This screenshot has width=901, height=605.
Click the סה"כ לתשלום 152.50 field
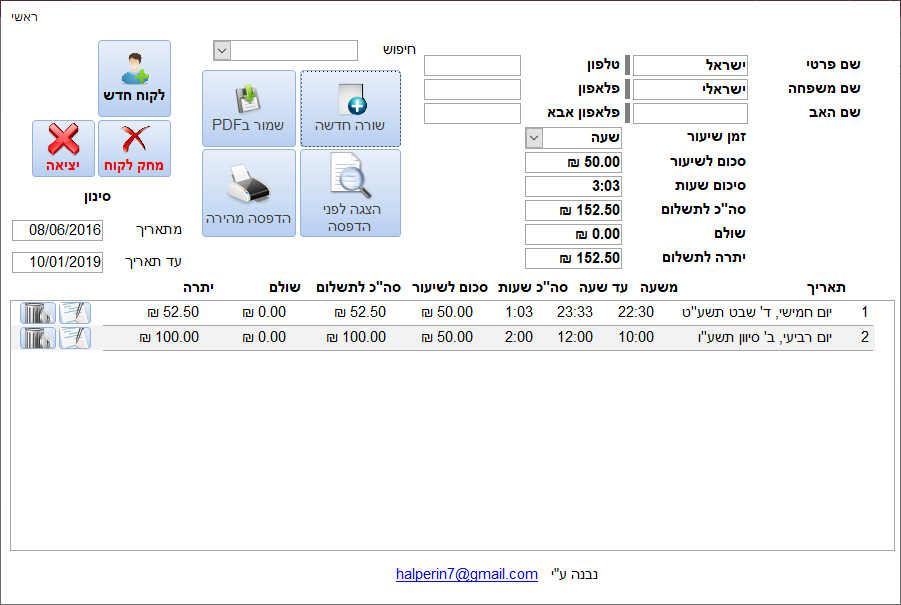pyautogui.click(x=573, y=210)
